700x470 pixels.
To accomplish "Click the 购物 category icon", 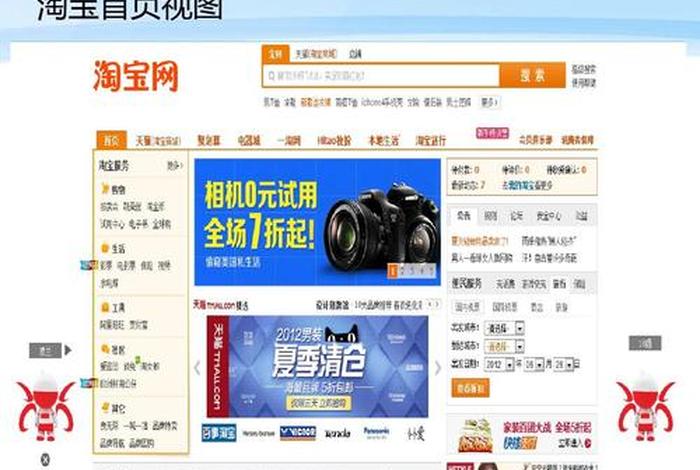I will pyautogui.click(x=105, y=188).
